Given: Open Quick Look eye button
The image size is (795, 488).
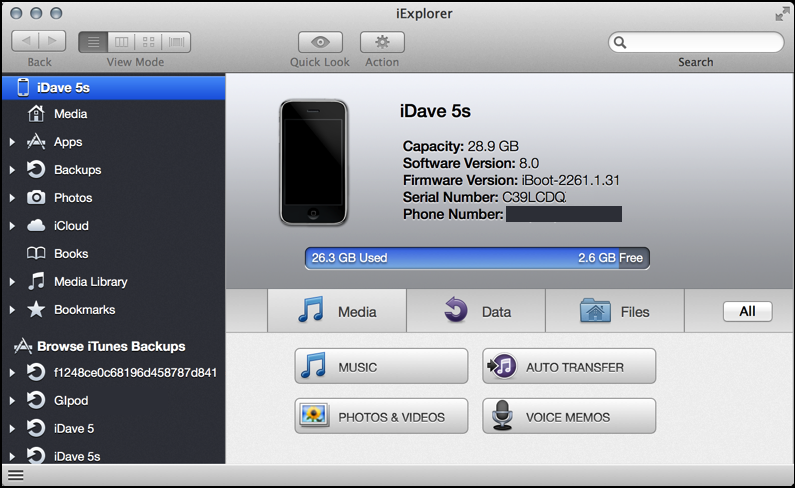Looking at the screenshot, I should (x=320, y=42).
